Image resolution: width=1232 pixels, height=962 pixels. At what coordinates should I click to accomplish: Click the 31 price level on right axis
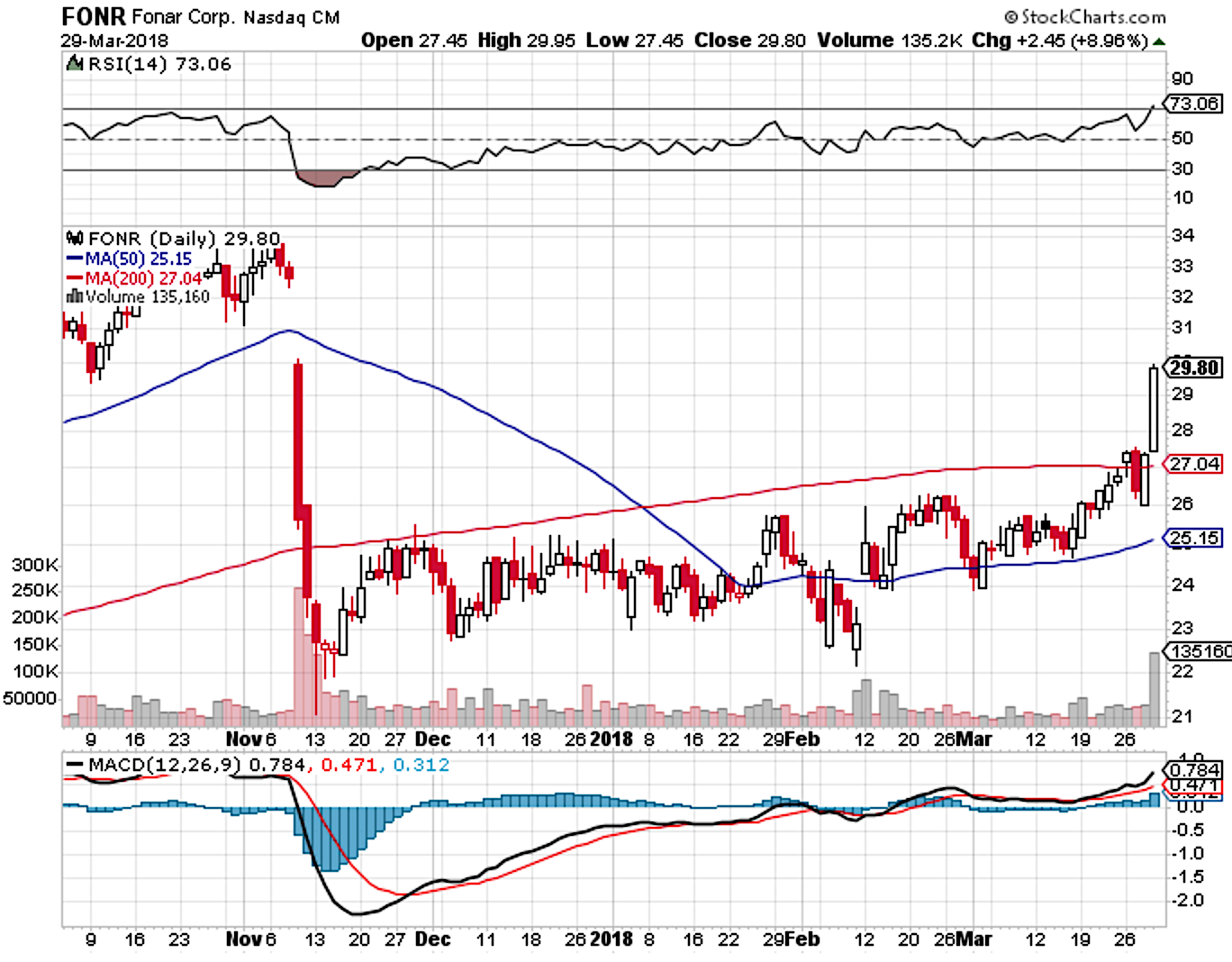tap(1182, 328)
